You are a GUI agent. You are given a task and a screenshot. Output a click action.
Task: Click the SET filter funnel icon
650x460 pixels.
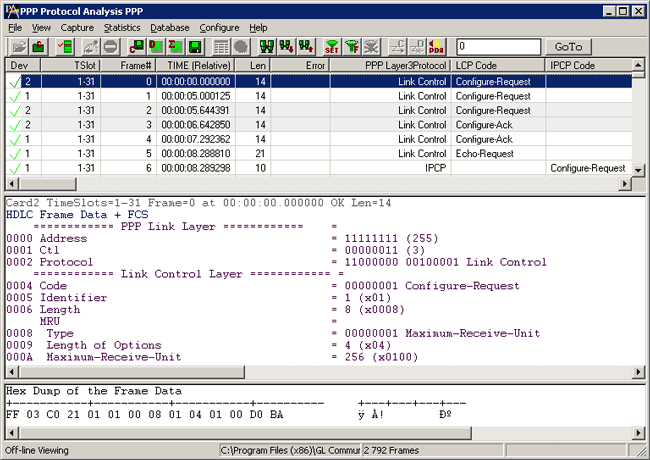[332, 47]
